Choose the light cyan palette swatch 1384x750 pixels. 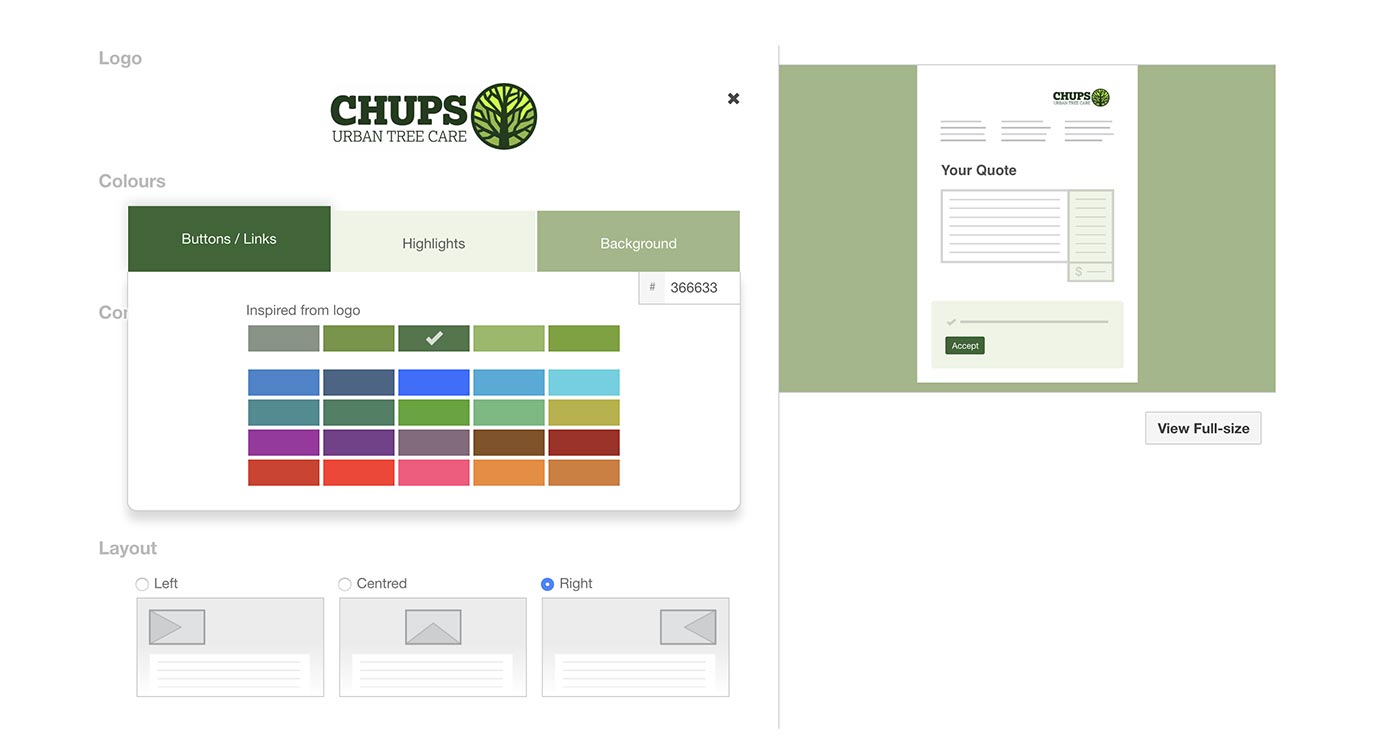tap(584, 383)
